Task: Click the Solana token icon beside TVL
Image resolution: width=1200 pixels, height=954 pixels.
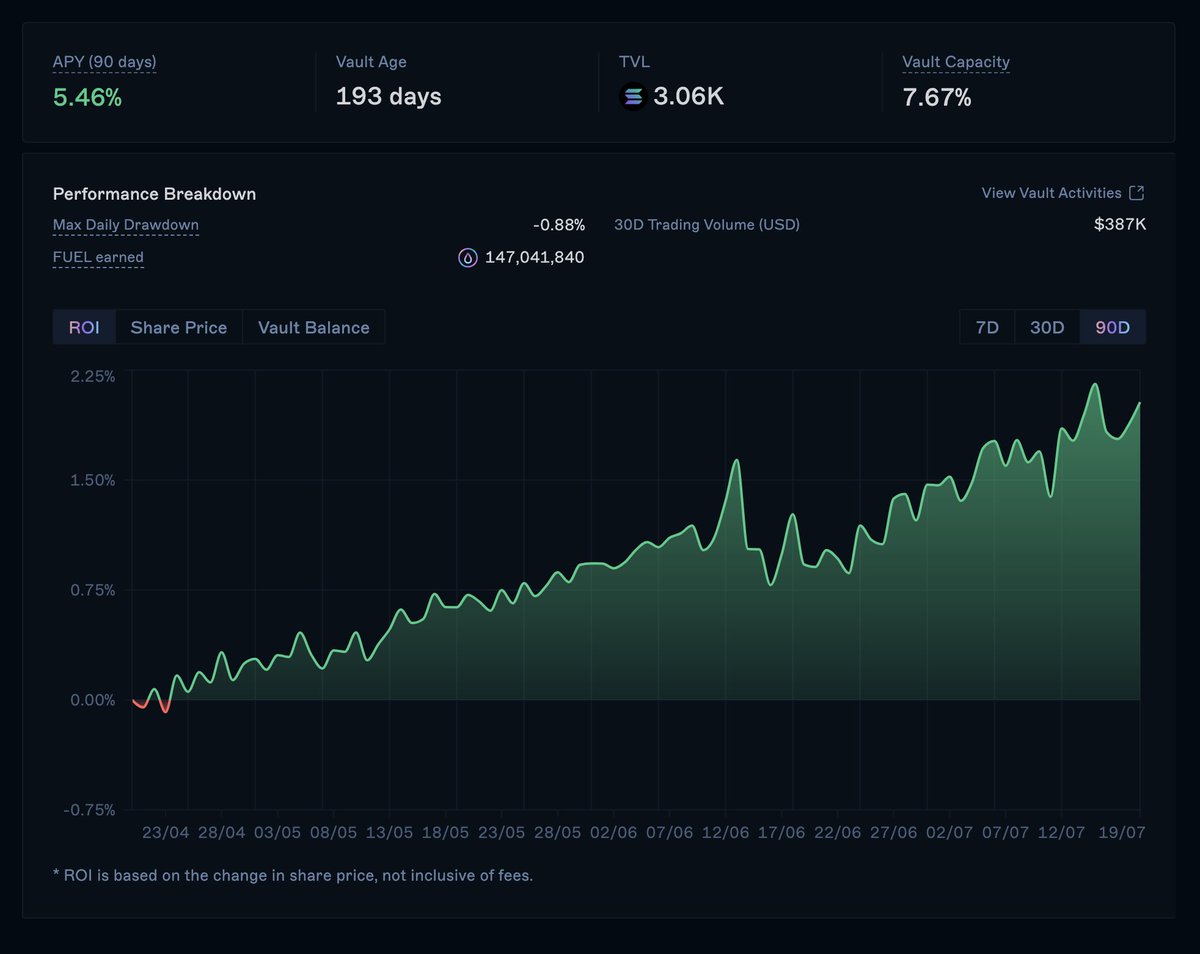Action: [632, 97]
